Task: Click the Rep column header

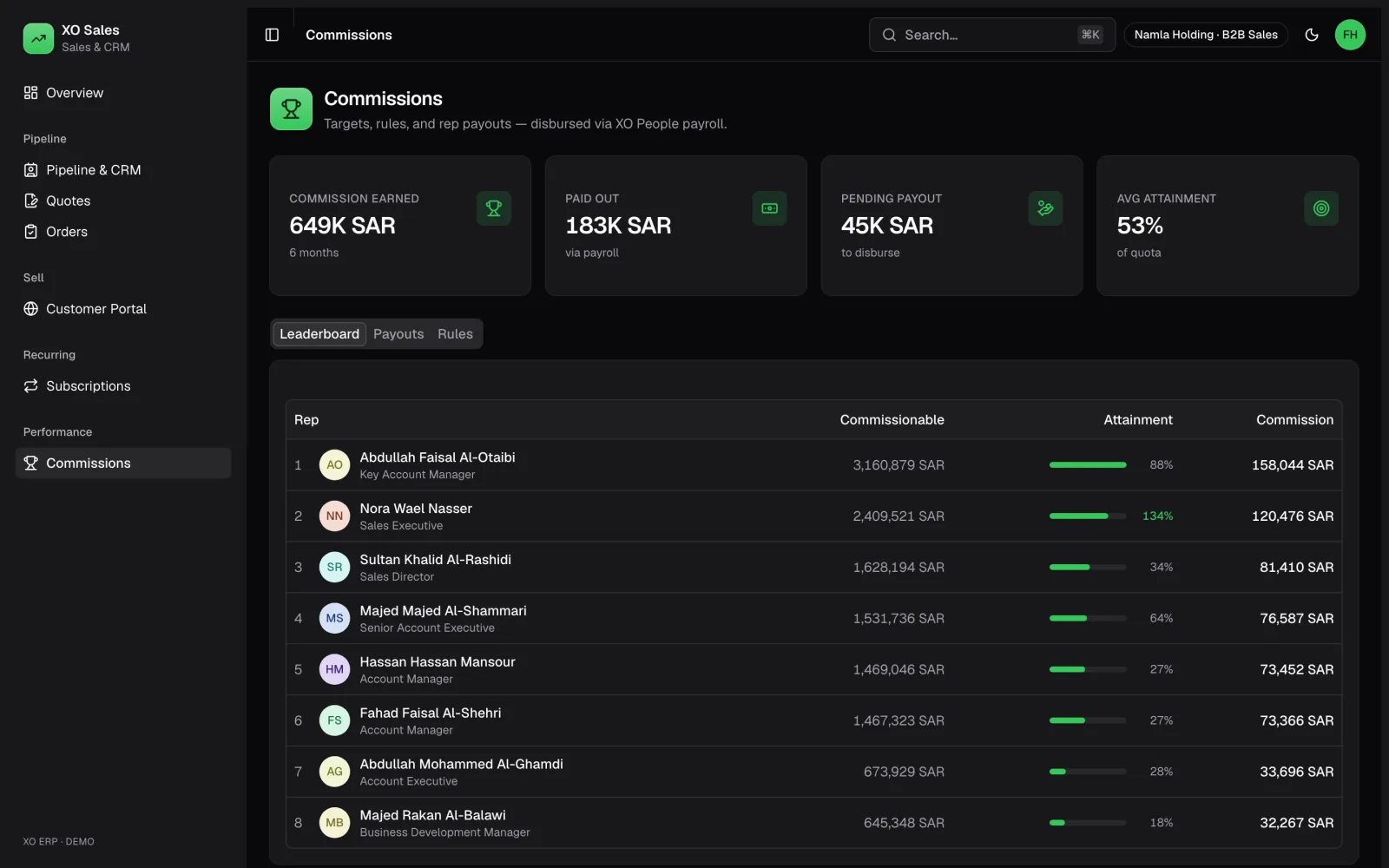Action: point(306,420)
